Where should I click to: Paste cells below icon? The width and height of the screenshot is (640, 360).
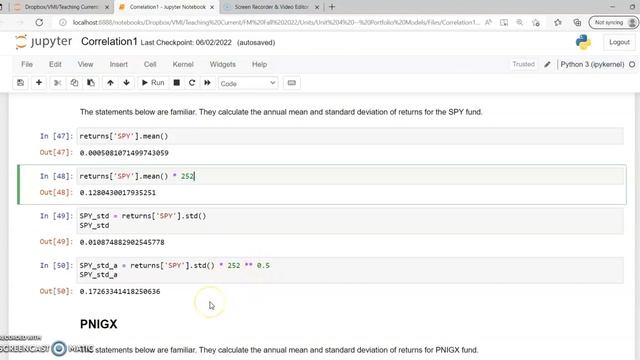pos(91,83)
